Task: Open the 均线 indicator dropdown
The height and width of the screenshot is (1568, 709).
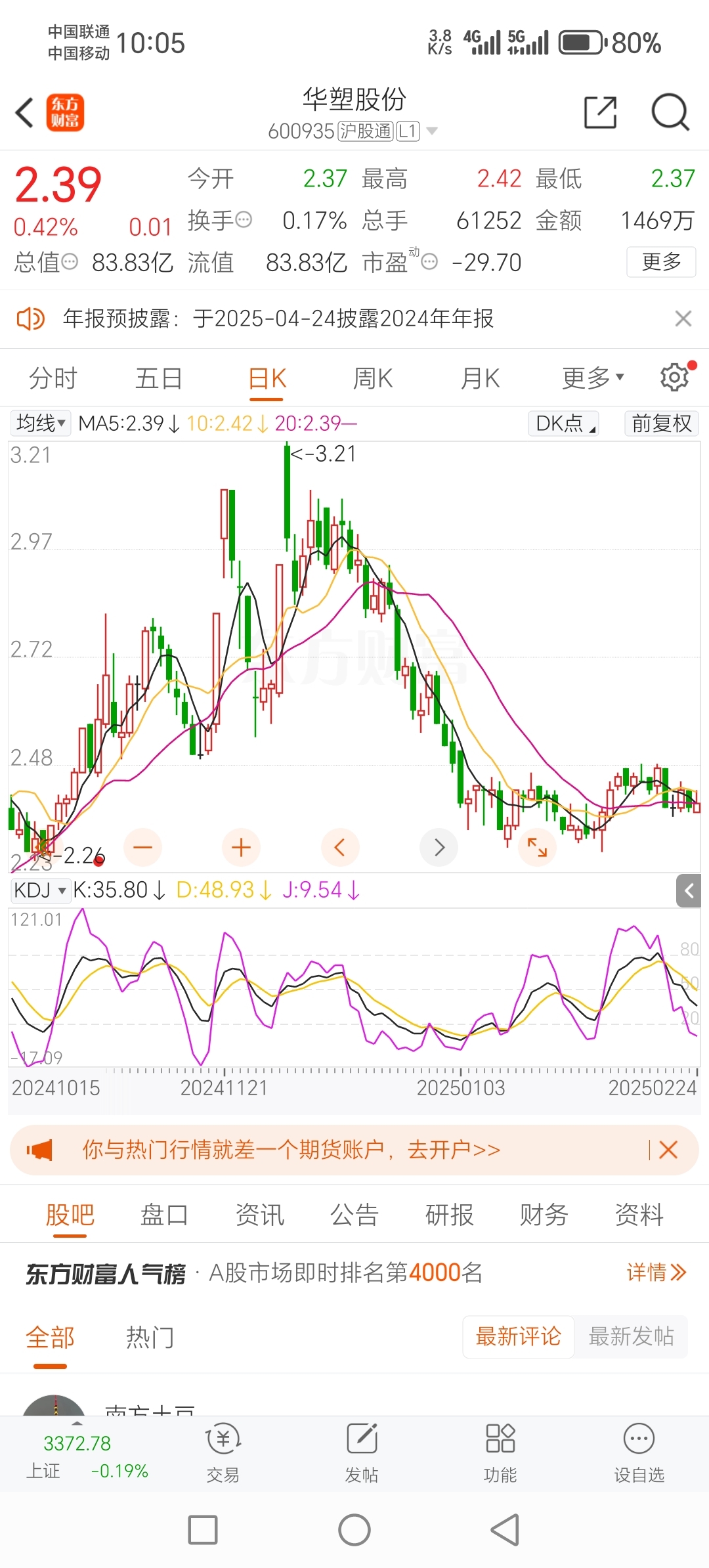Action: 41,424
